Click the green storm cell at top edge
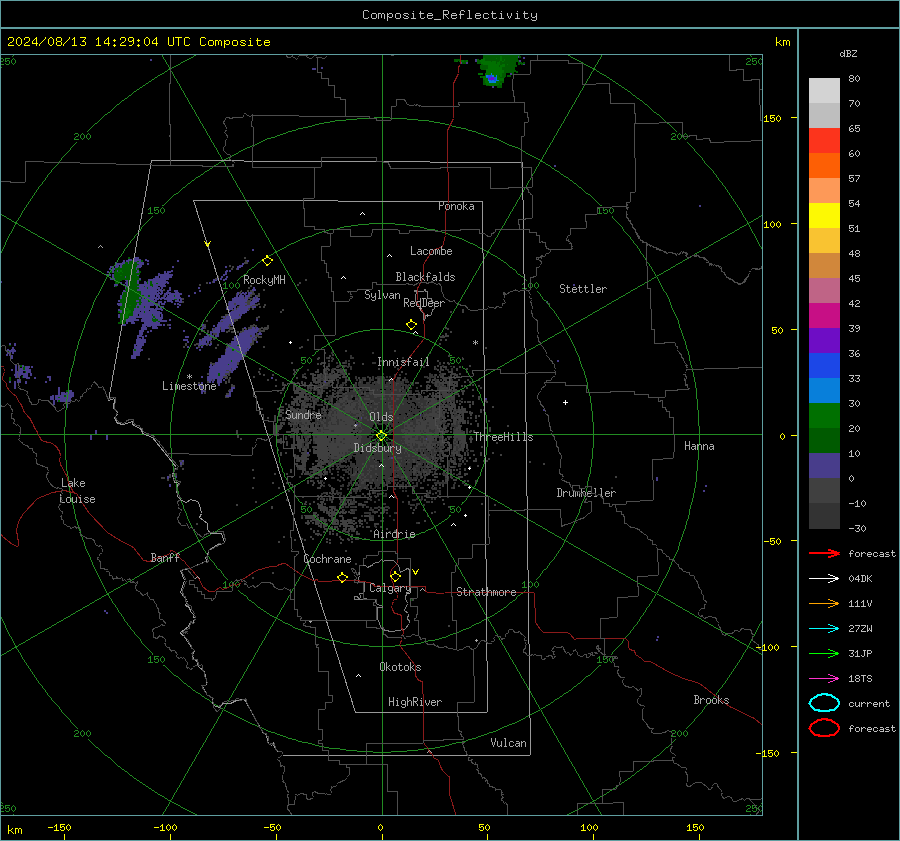This screenshot has height=841, width=900. tap(497, 70)
